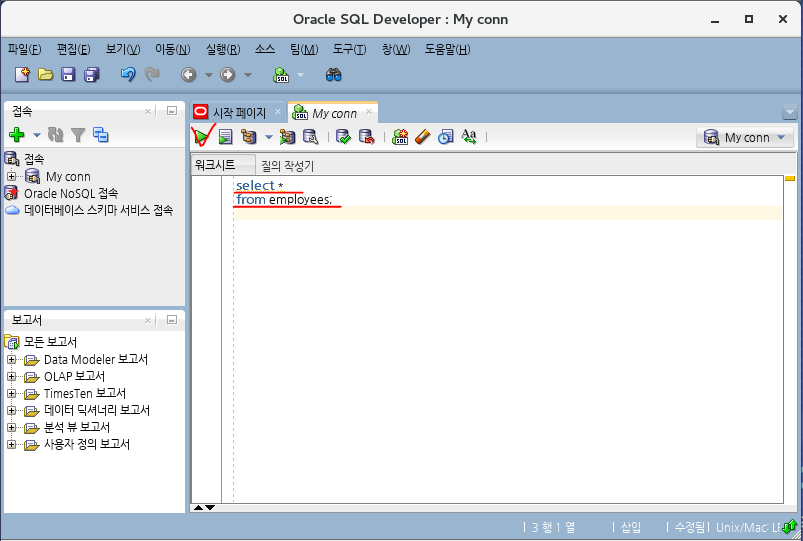Viewport: 803px width, 541px height.
Task: Expand the Data Modeler 보고서 folder
Action: (x=11, y=360)
